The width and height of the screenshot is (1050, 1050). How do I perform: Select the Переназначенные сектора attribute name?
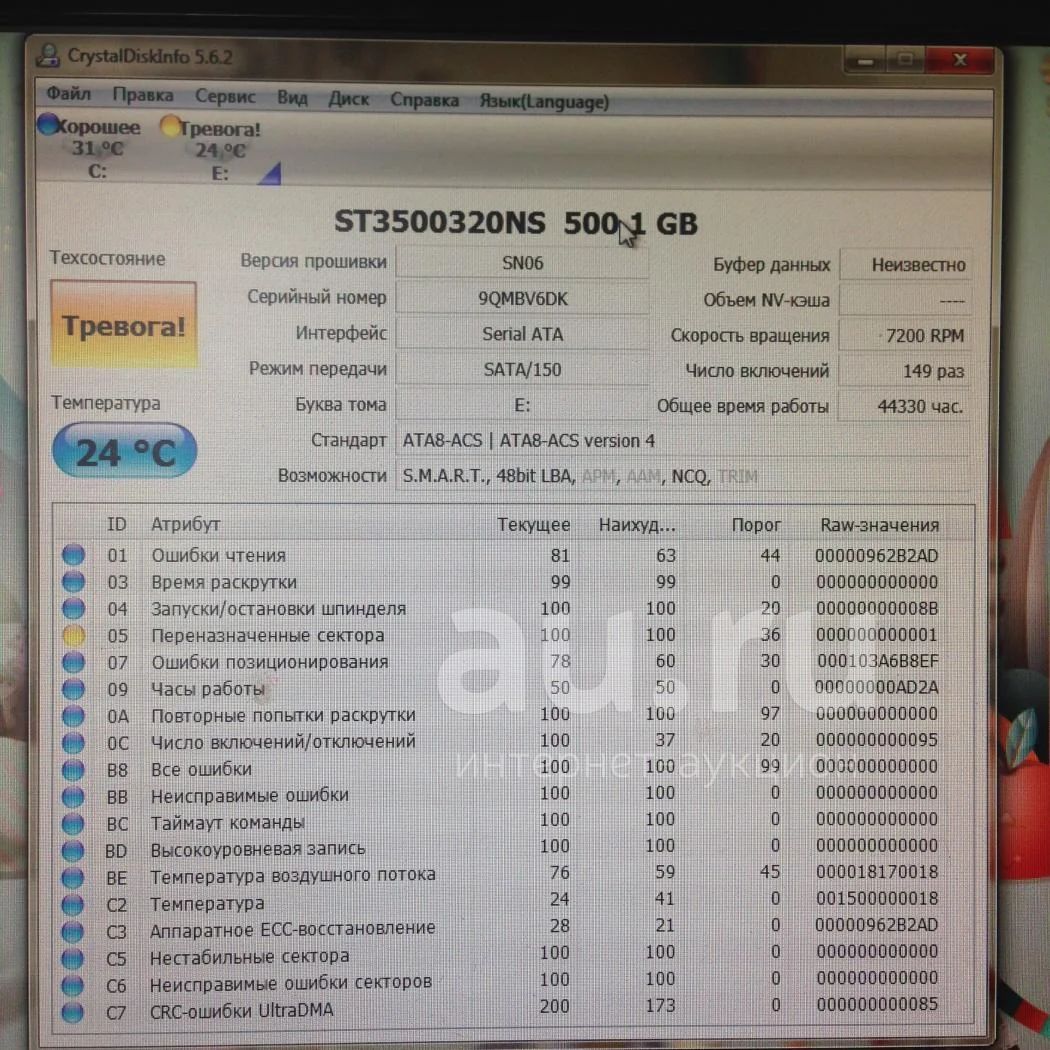click(x=268, y=635)
